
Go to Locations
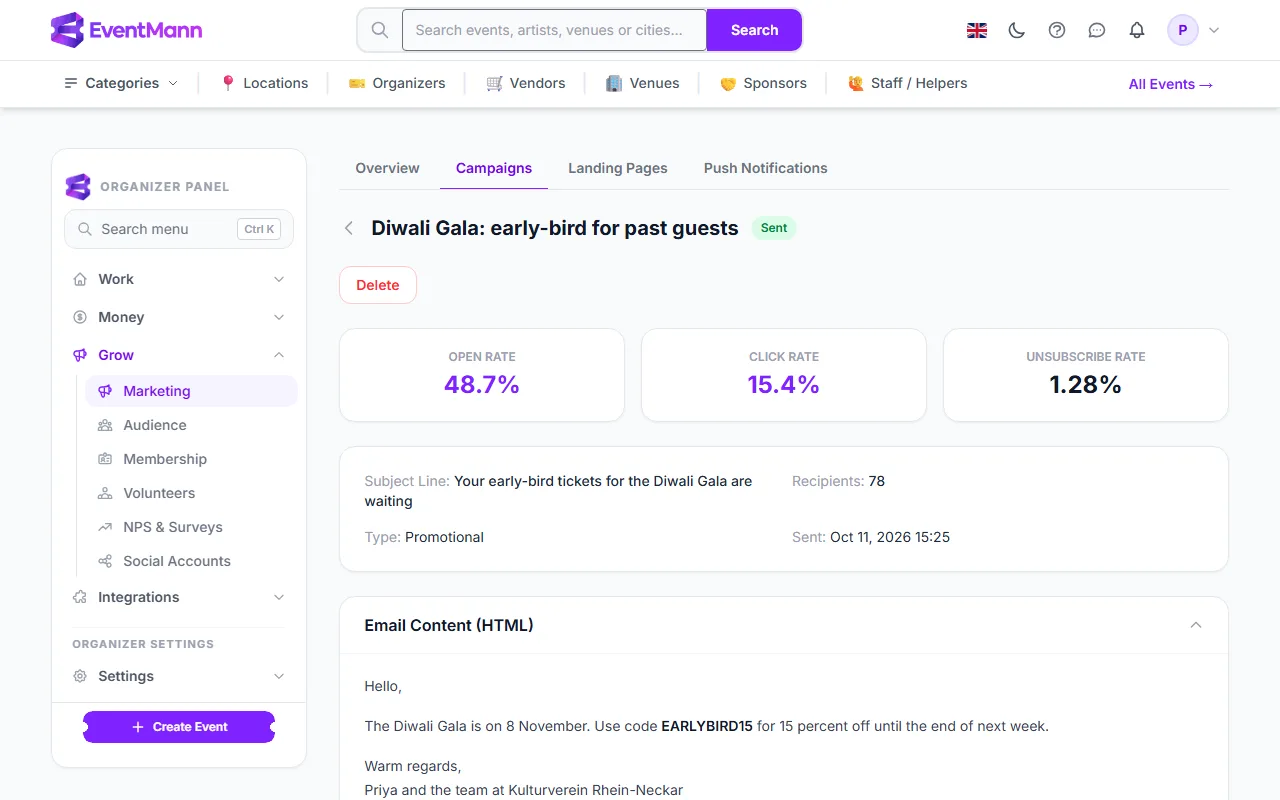(264, 83)
